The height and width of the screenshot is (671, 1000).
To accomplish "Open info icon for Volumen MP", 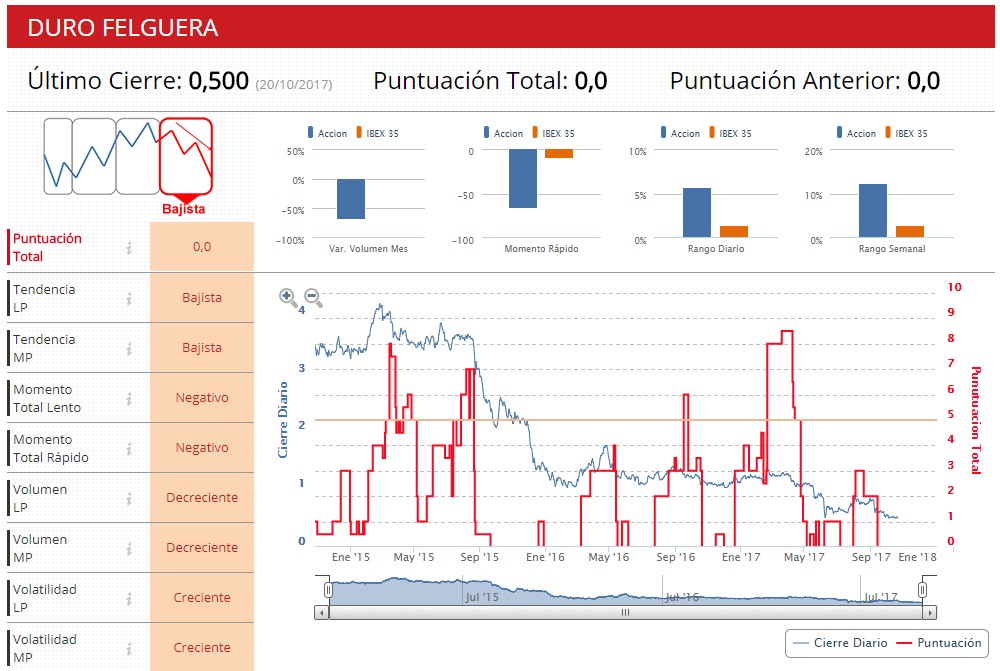I will 129,548.
